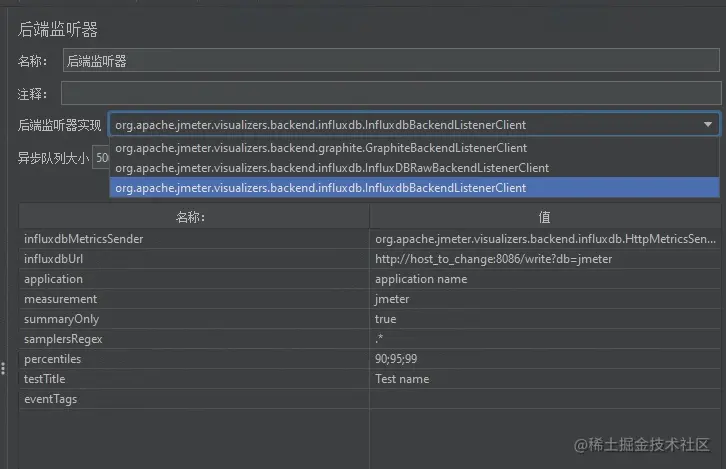
Task: Edit the 'application name' value cell
Action: coord(545,279)
